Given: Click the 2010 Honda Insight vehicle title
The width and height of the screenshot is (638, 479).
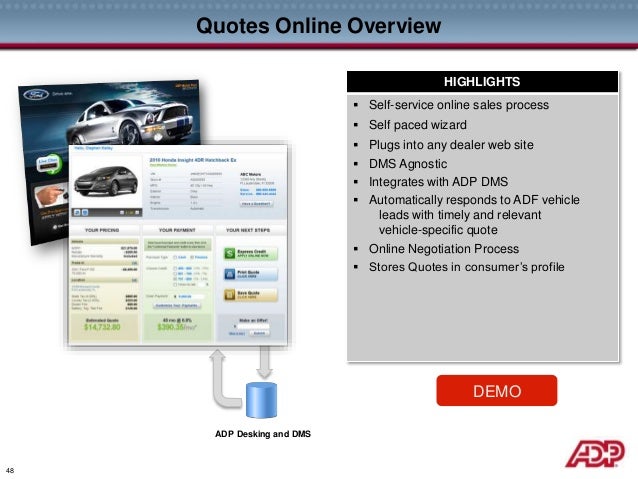Looking at the screenshot, I should point(193,160).
